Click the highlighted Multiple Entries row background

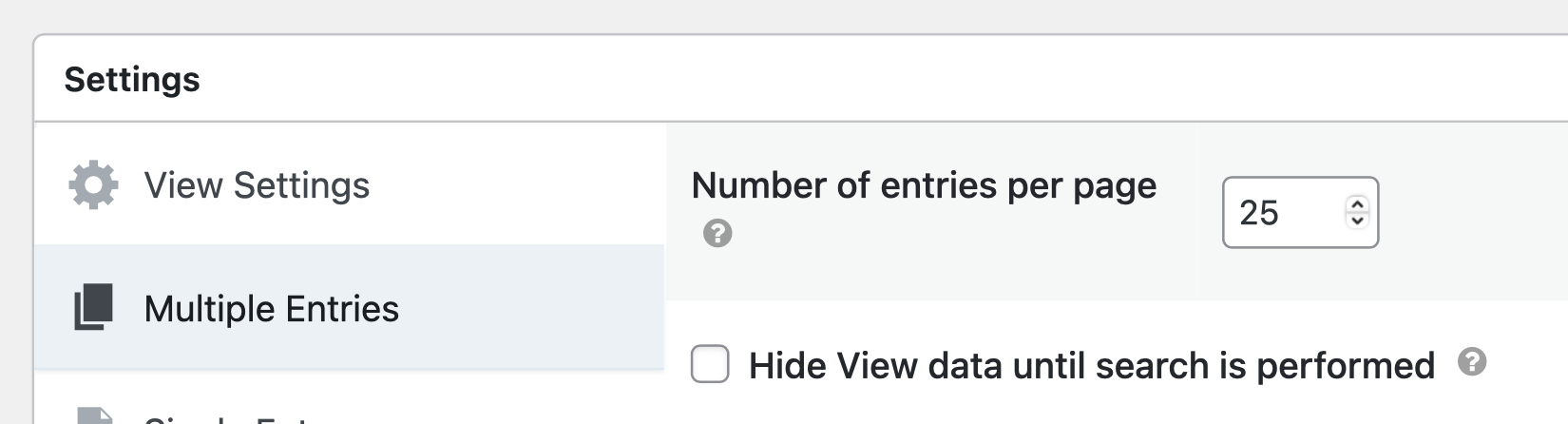532,308
